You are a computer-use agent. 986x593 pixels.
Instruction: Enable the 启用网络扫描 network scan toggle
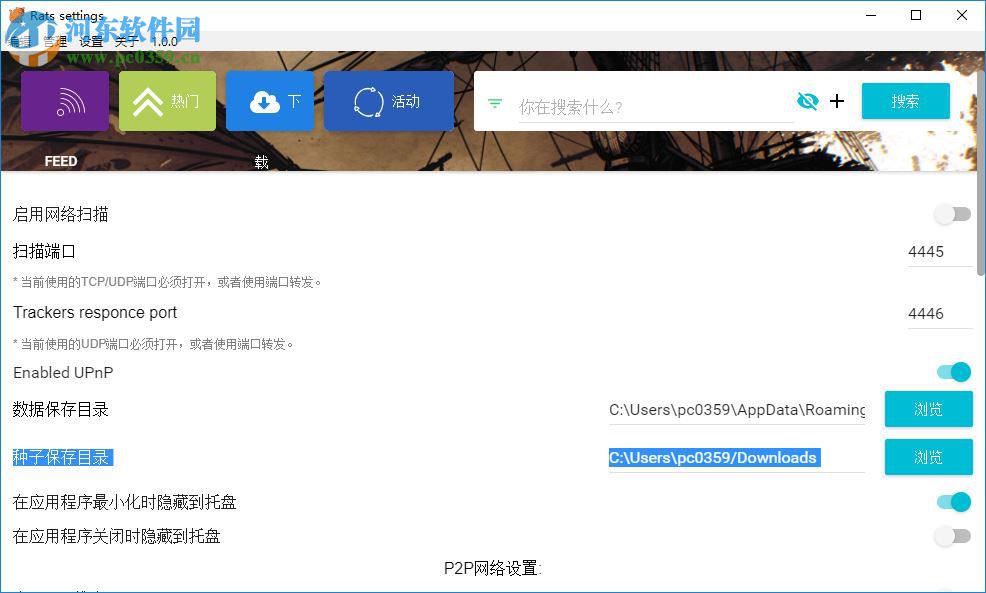point(950,214)
